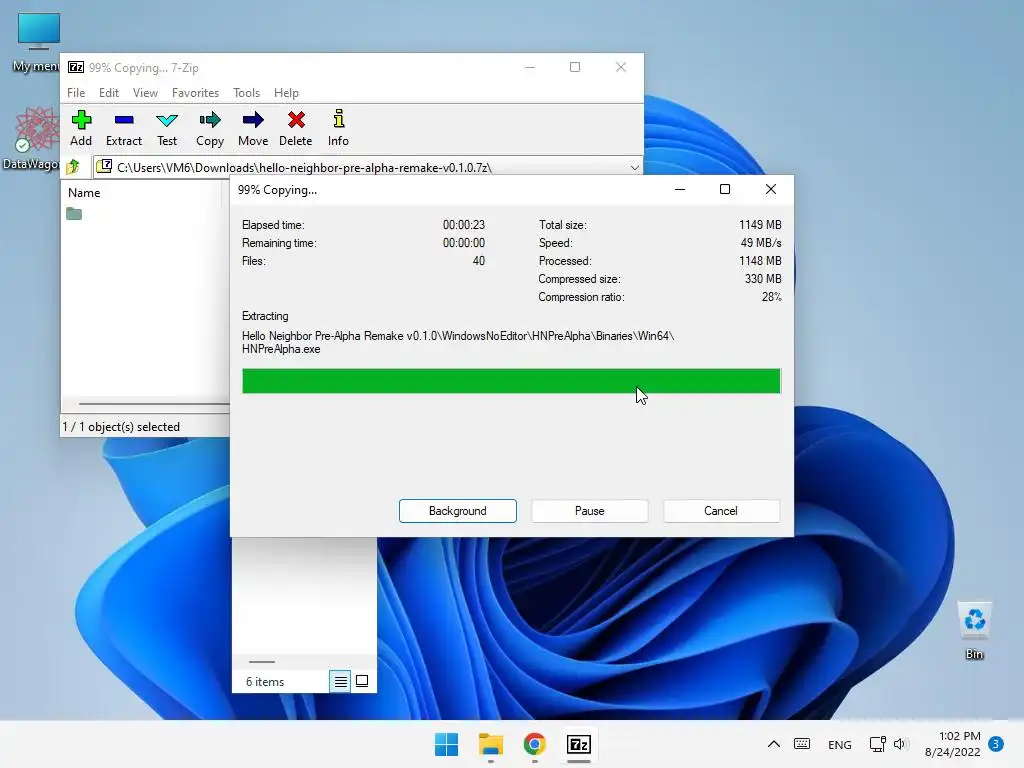
Task: Open the Windows Start menu
Action: coord(447,744)
